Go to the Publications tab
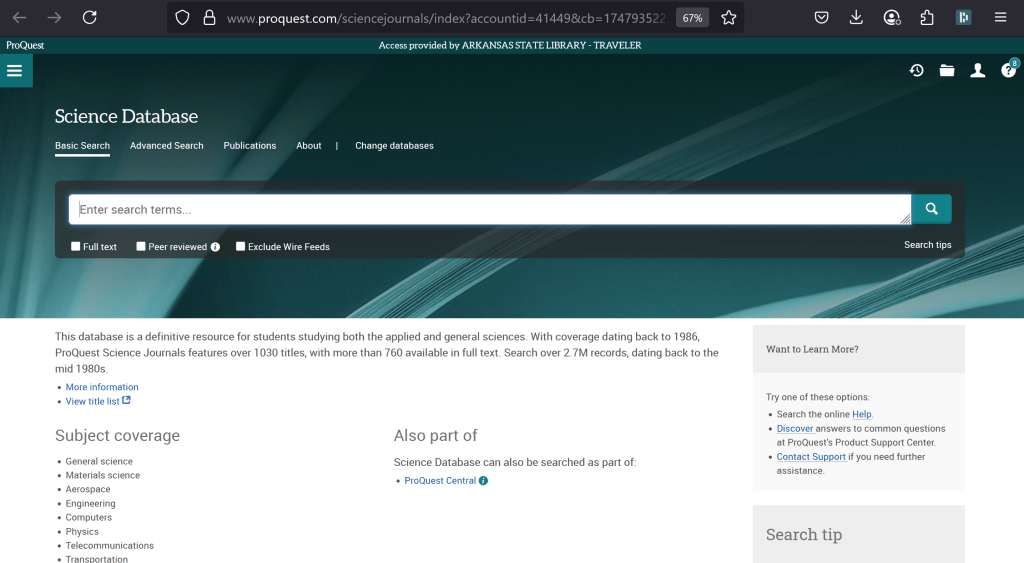Screen dimensions: 1024x563 click(249, 146)
